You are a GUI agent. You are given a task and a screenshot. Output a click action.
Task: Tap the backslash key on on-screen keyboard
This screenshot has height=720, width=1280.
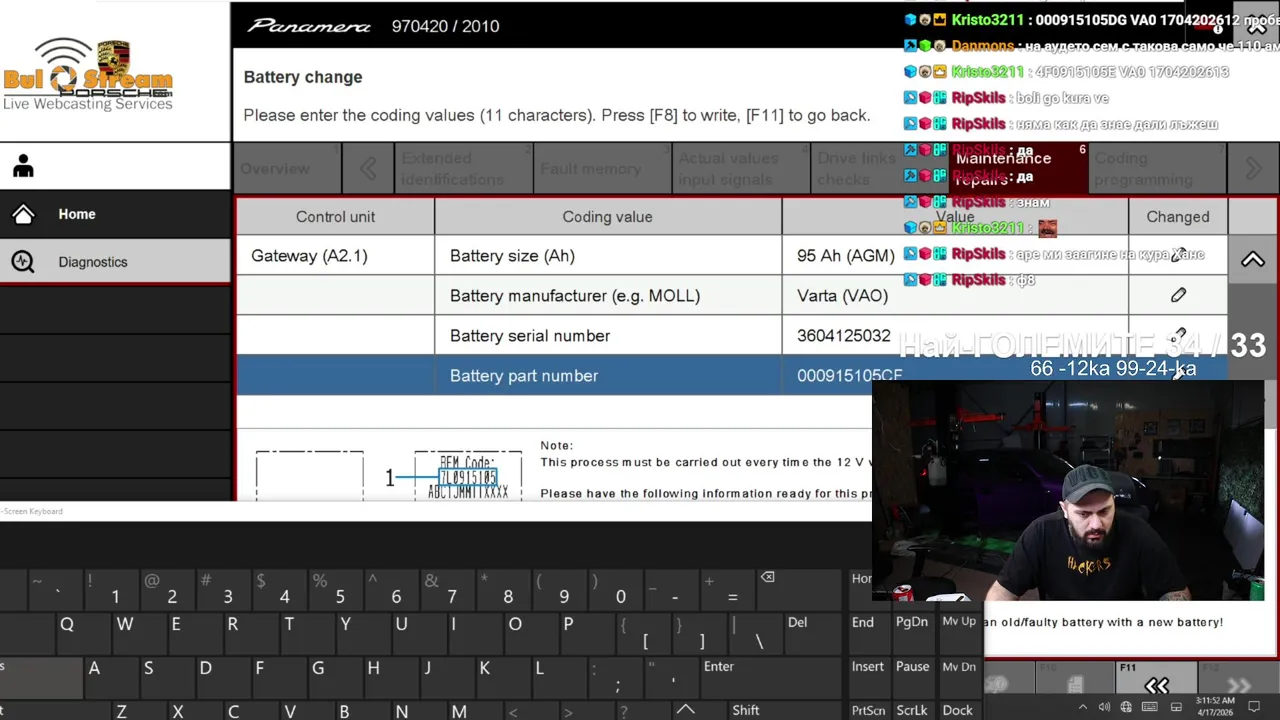757,634
